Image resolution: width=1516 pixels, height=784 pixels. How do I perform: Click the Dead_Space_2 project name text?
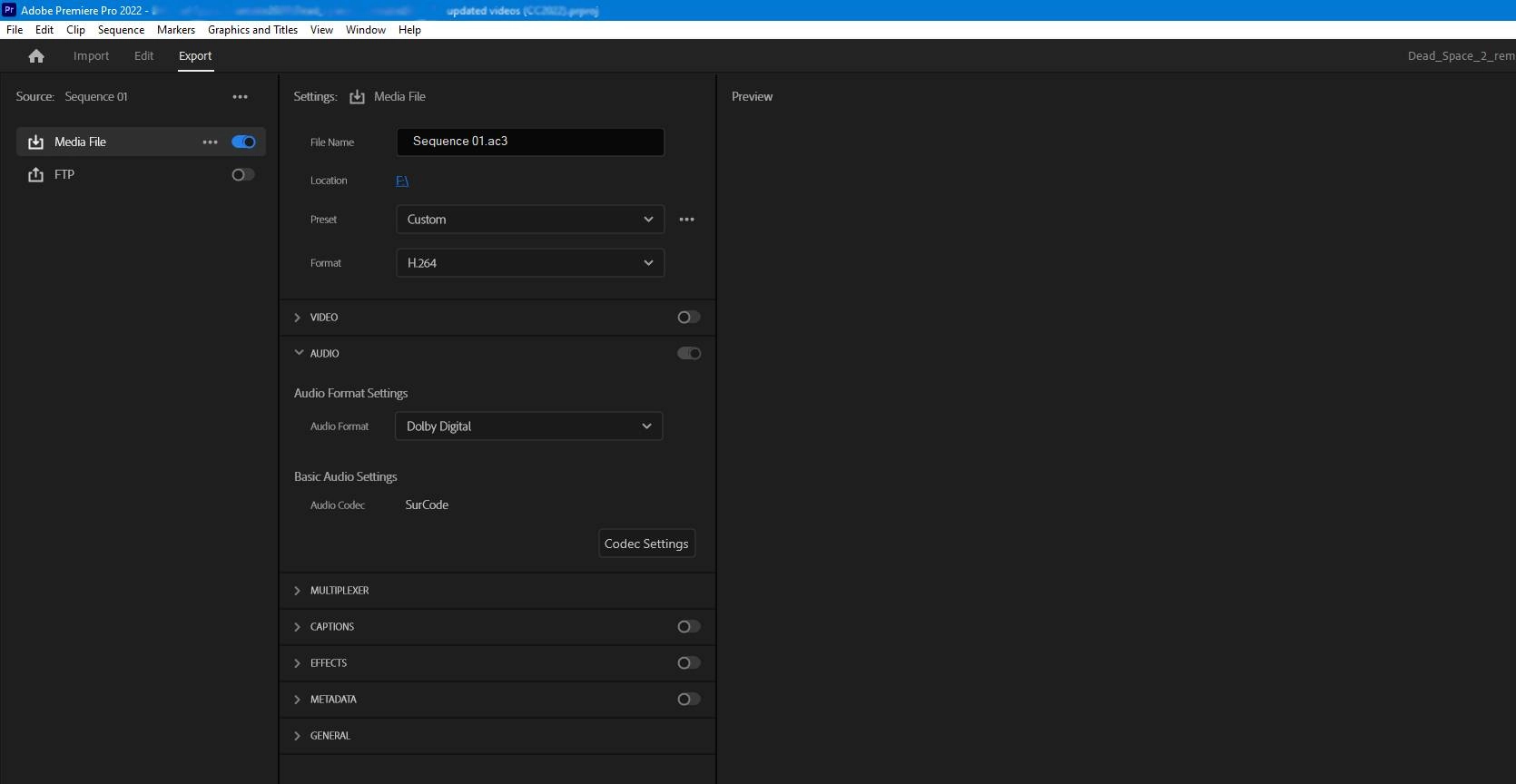click(x=1461, y=56)
